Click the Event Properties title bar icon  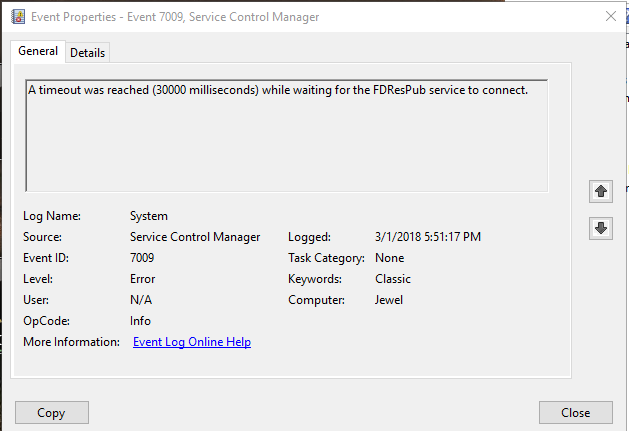17,16
